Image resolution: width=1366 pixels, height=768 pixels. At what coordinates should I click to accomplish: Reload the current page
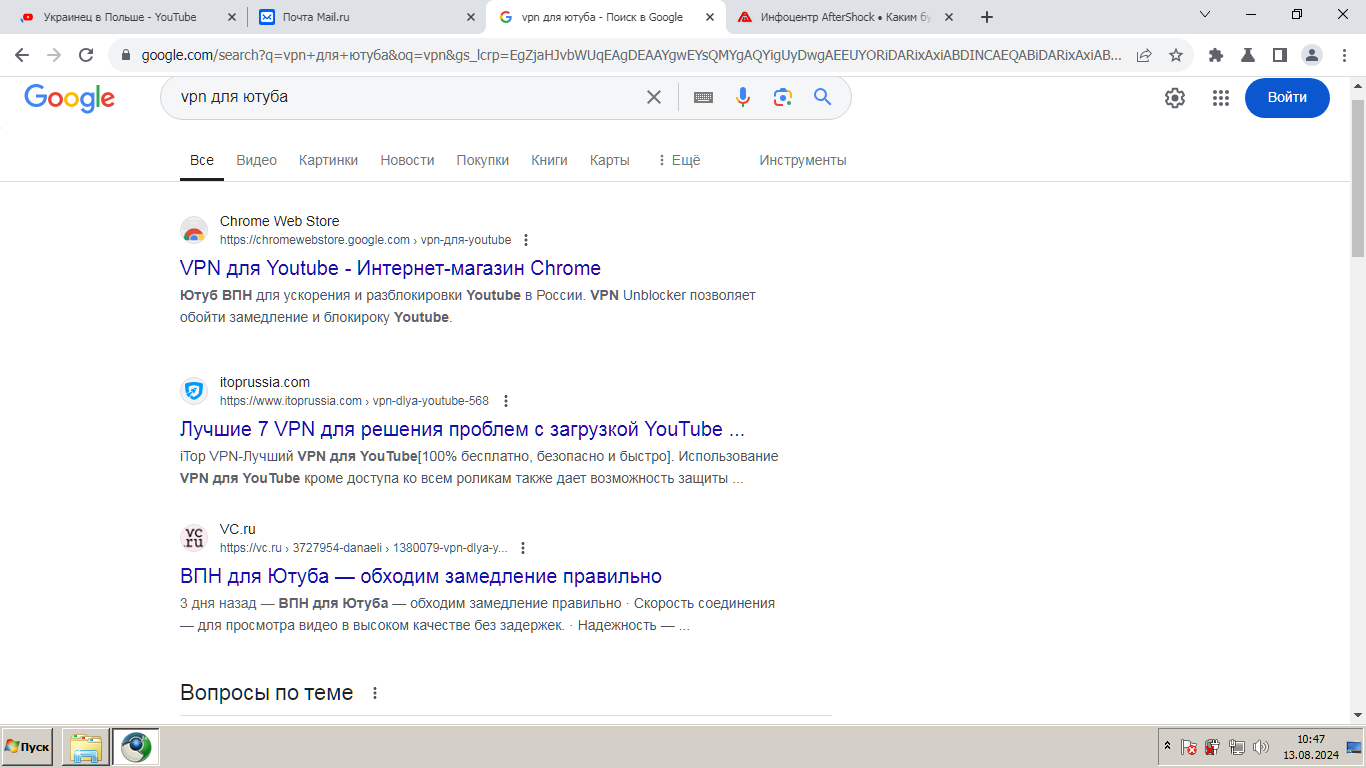pyautogui.click(x=86, y=55)
